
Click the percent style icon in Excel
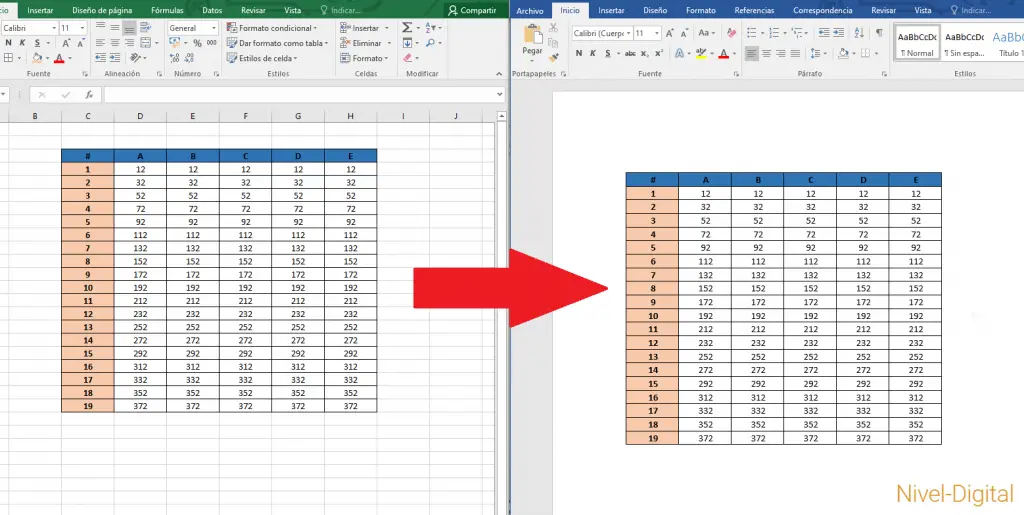(x=197, y=43)
